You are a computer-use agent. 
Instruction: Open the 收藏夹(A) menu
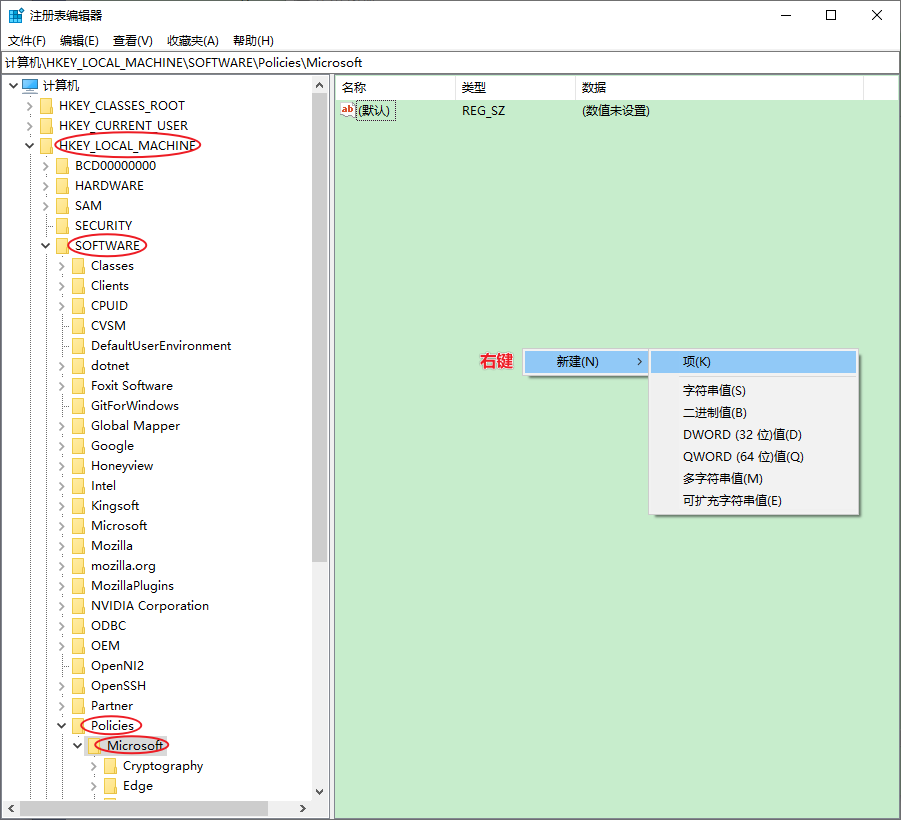click(193, 41)
